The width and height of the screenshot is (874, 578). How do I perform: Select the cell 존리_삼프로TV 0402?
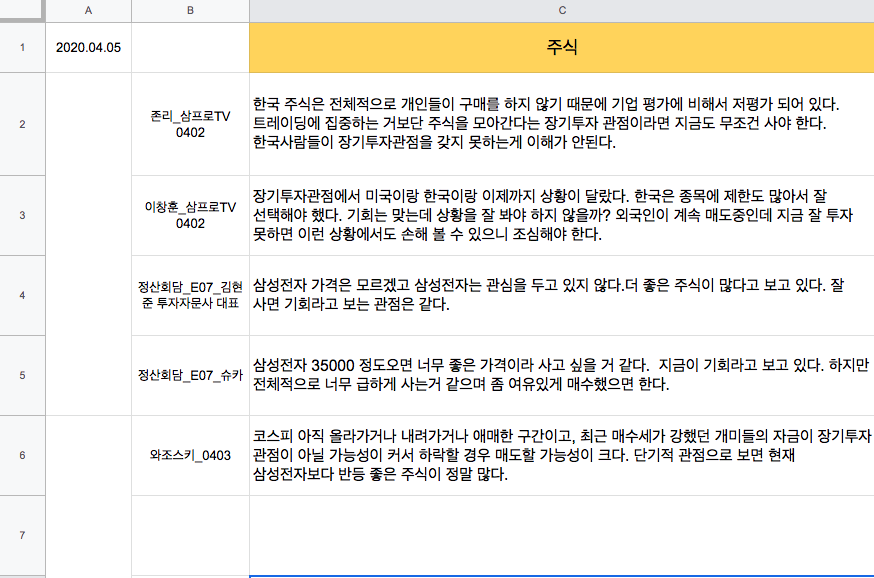(x=190, y=124)
